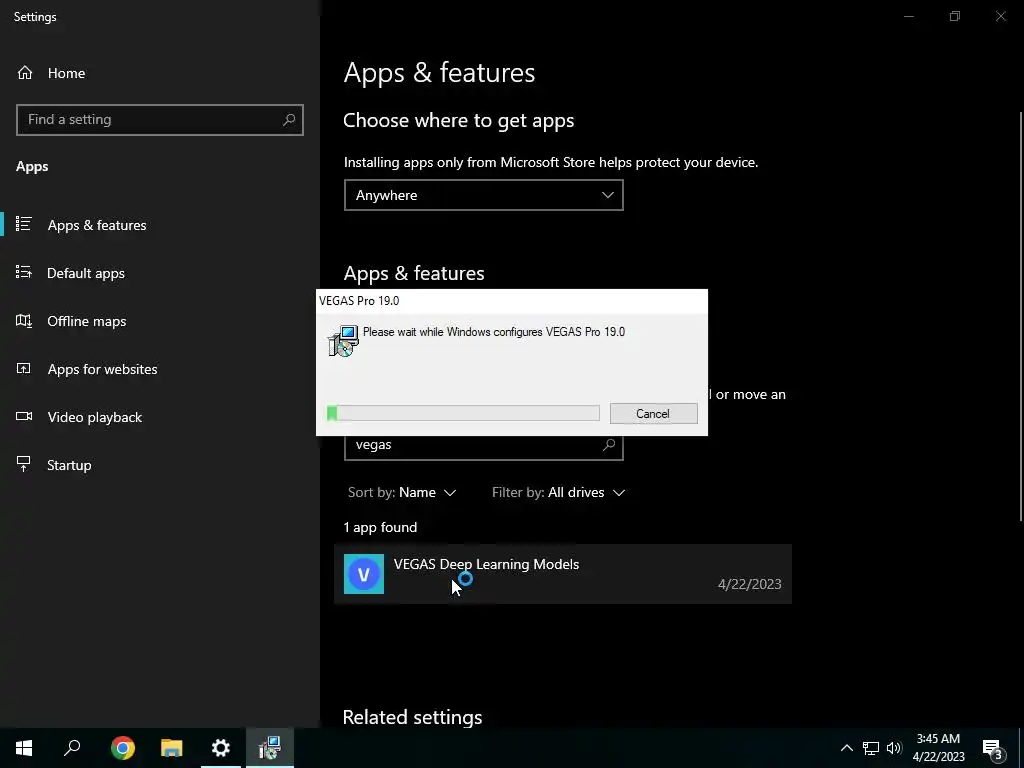The width and height of the screenshot is (1024, 768).
Task: Click search magnifier in Find a setting
Action: click(289, 120)
